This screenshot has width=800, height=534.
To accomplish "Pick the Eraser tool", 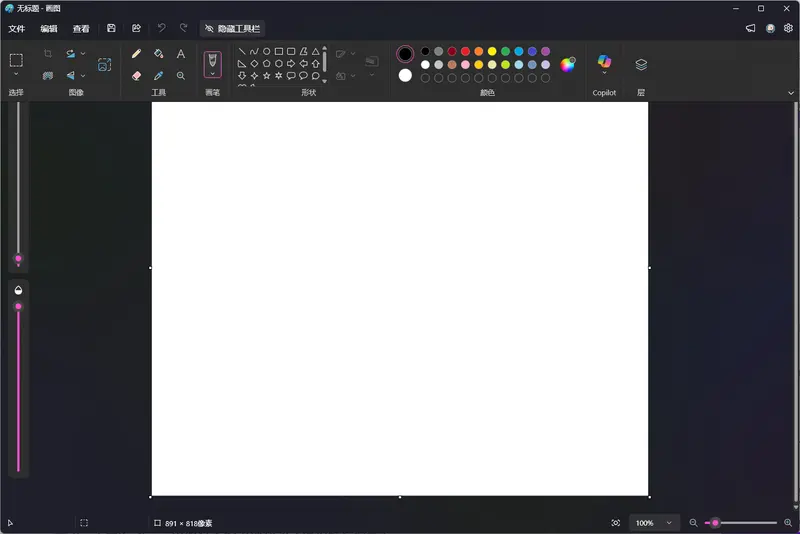I will tap(137, 76).
